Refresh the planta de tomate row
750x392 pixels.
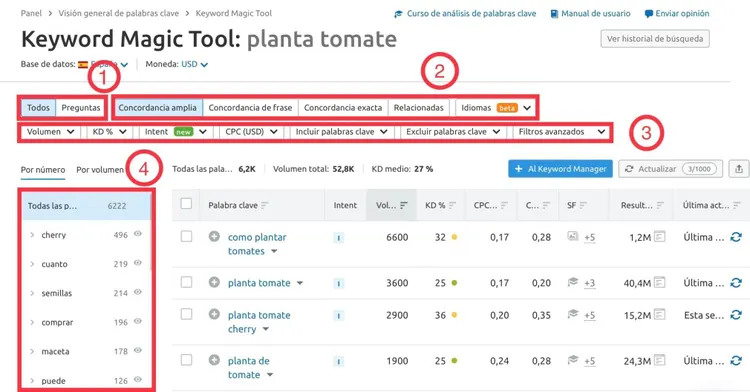[x=736, y=360]
